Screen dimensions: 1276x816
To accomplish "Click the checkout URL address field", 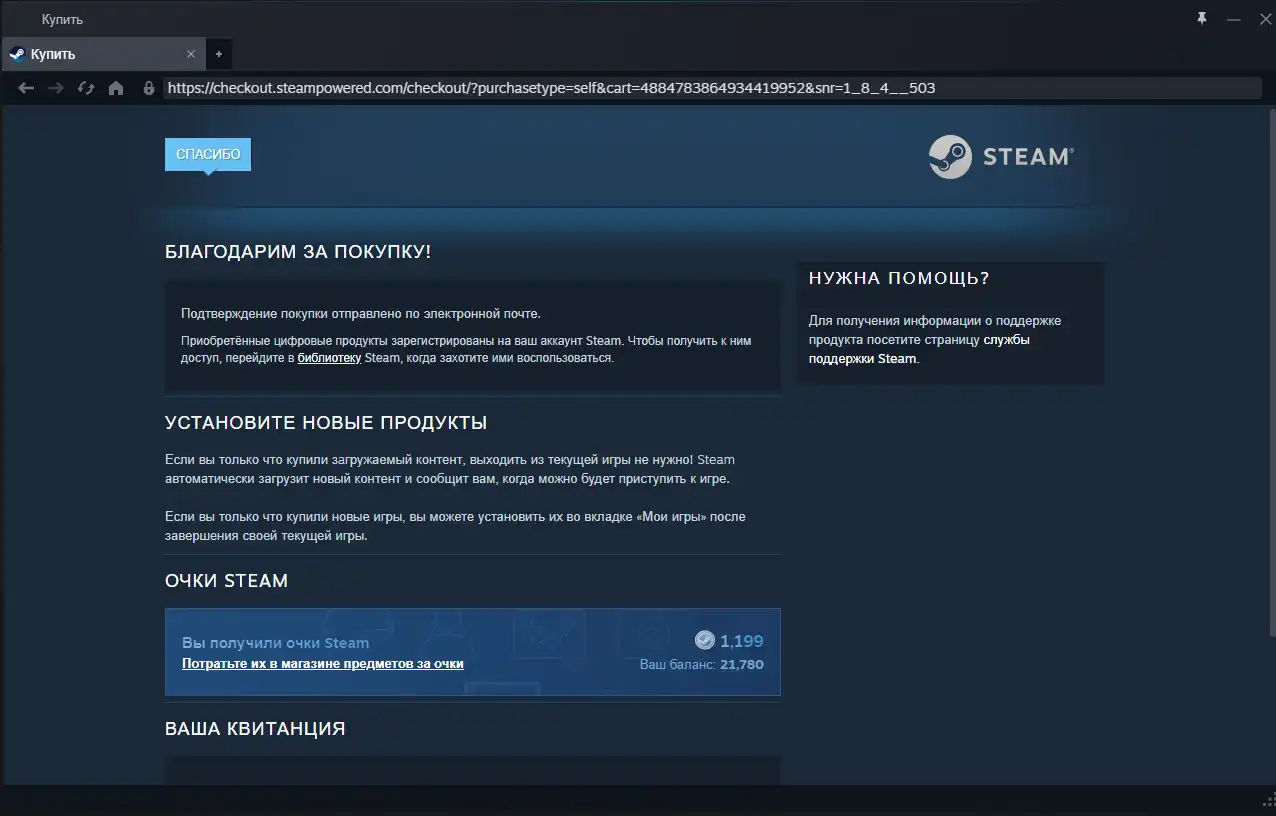I will tap(712, 88).
